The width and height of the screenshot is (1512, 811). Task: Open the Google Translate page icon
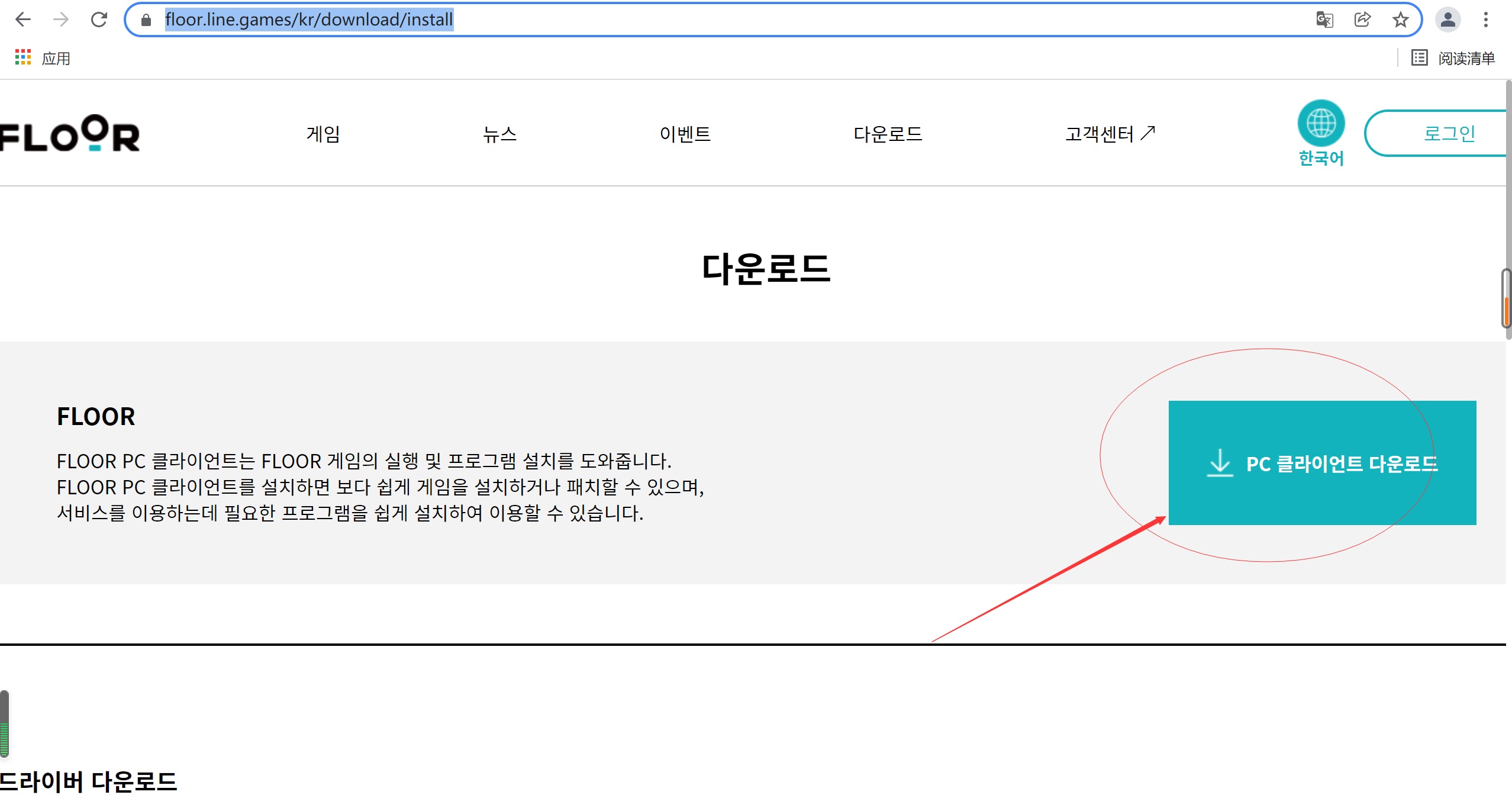[x=1324, y=20]
